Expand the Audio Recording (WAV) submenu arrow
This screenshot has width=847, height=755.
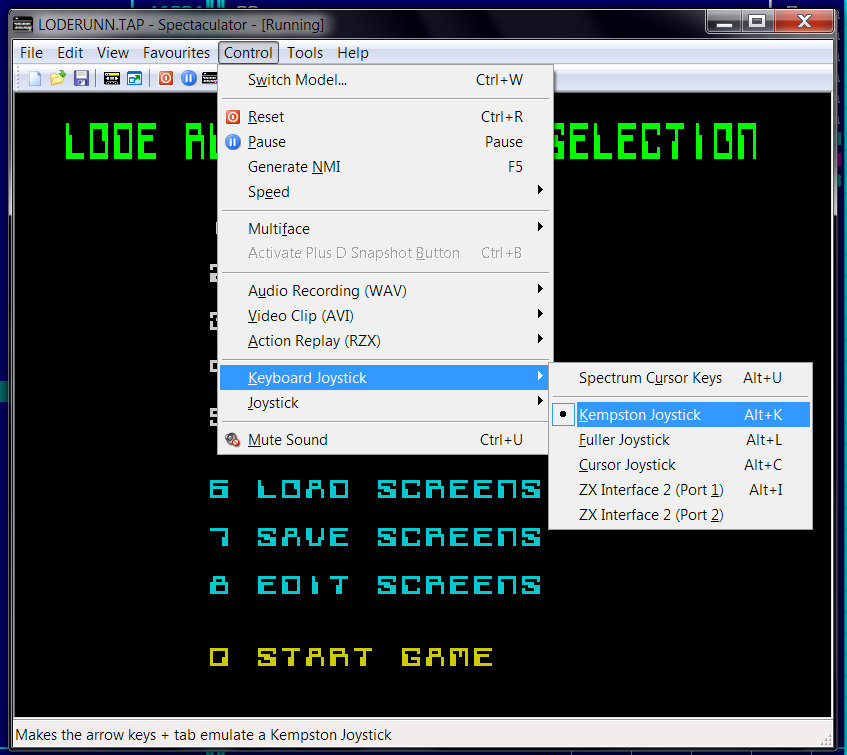pos(540,289)
